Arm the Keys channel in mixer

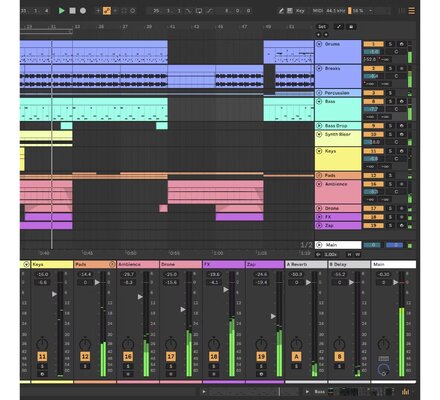[42, 374]
